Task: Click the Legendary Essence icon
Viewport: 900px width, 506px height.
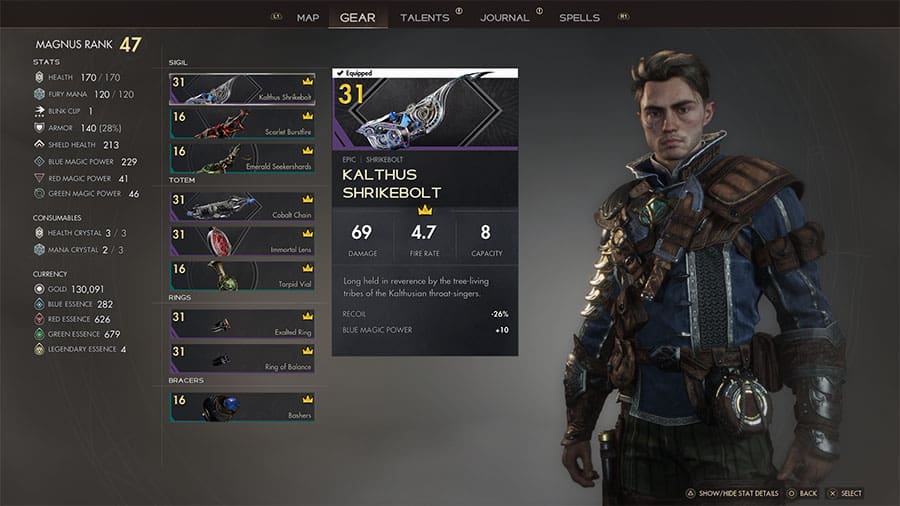Action: tap(39, 349)
